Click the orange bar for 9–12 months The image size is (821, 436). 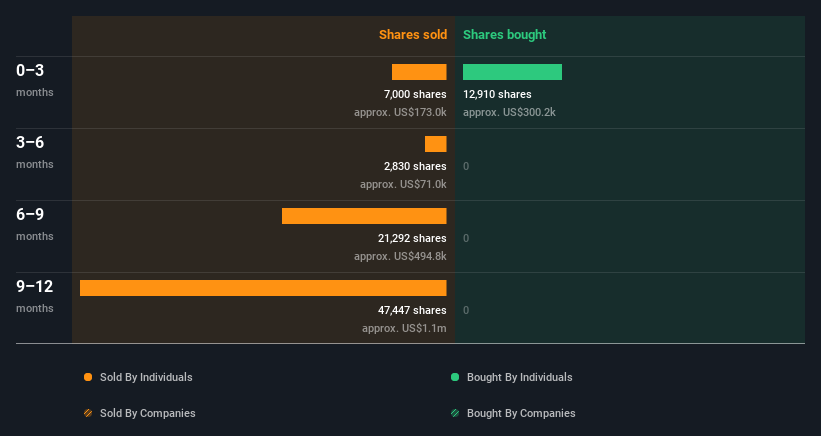pyautogui.click(x=263, y=288)
